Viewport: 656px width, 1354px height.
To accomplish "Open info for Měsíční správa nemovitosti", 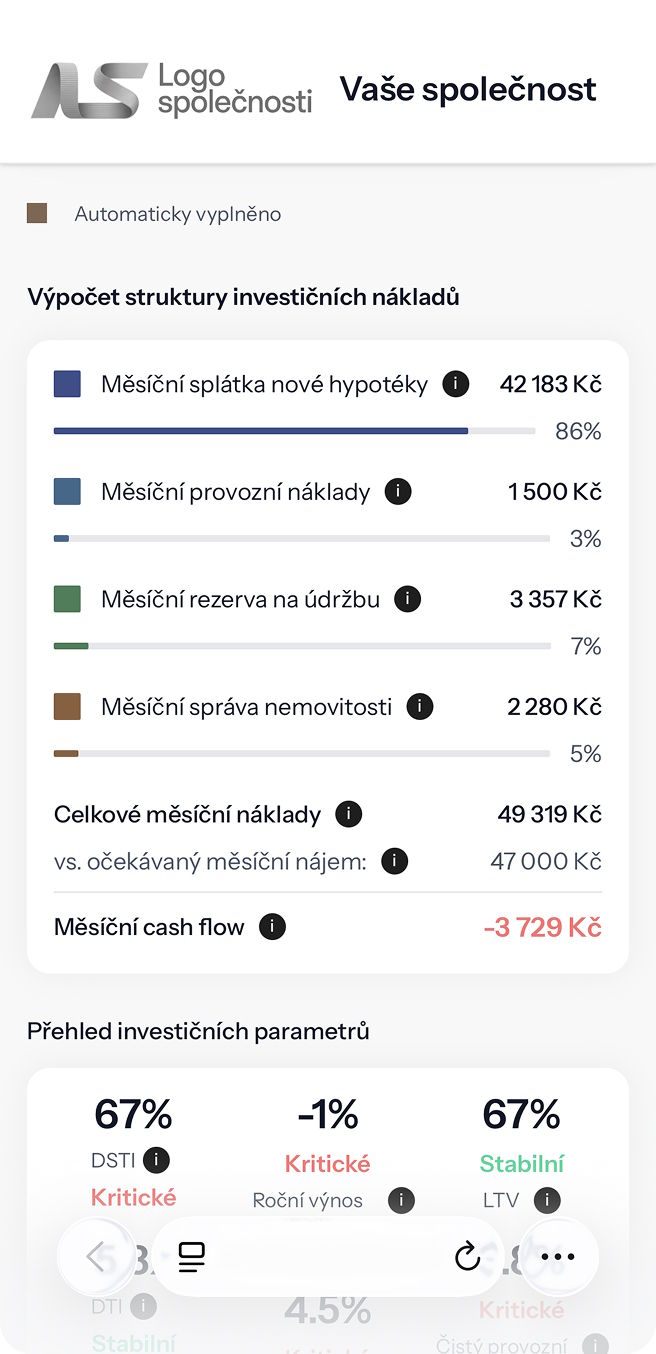I will 420,706.
